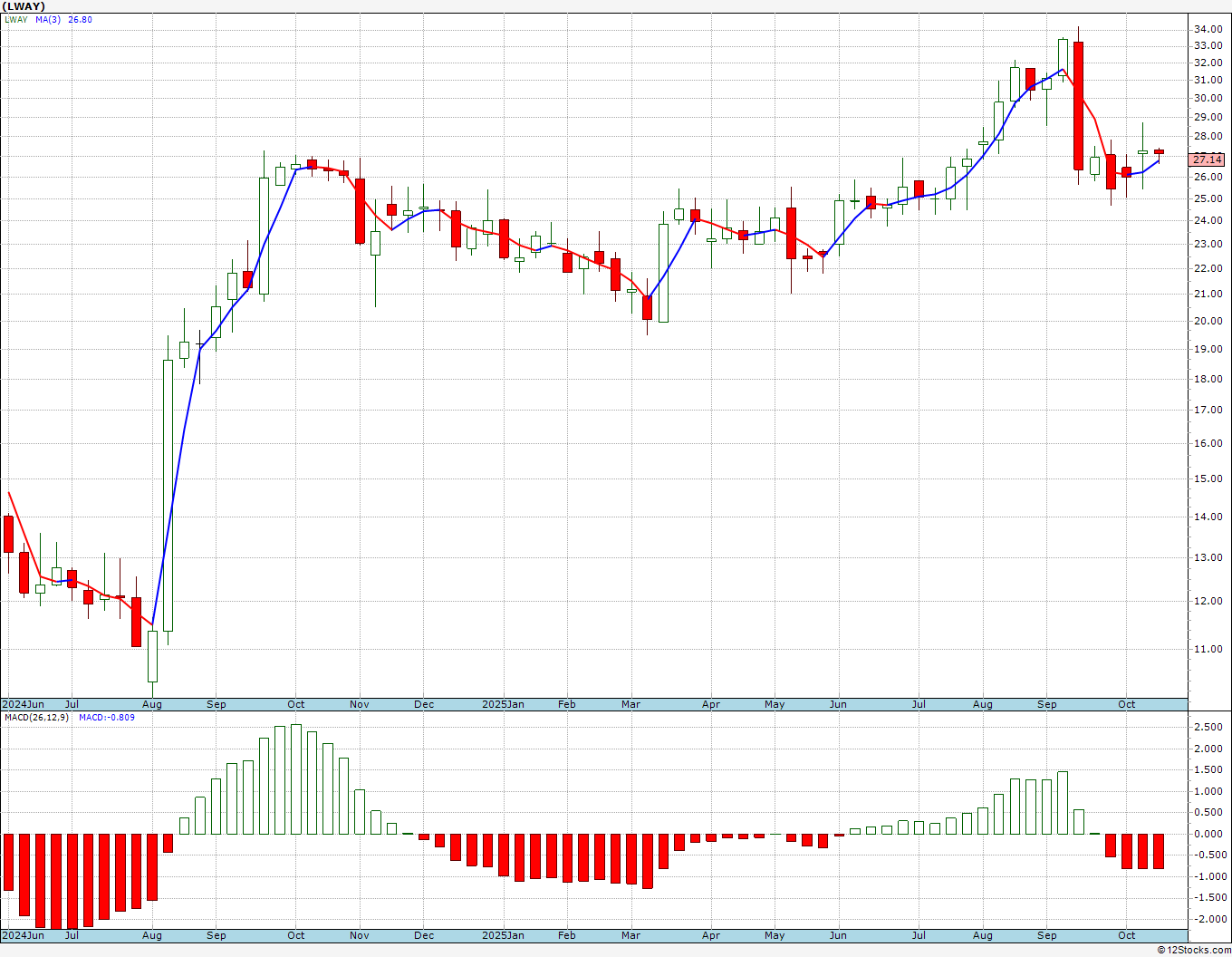This screenshot has height=957, width=1232.
Task: Select Dec on the price chart date axis
Action: [x=424, y=704]
